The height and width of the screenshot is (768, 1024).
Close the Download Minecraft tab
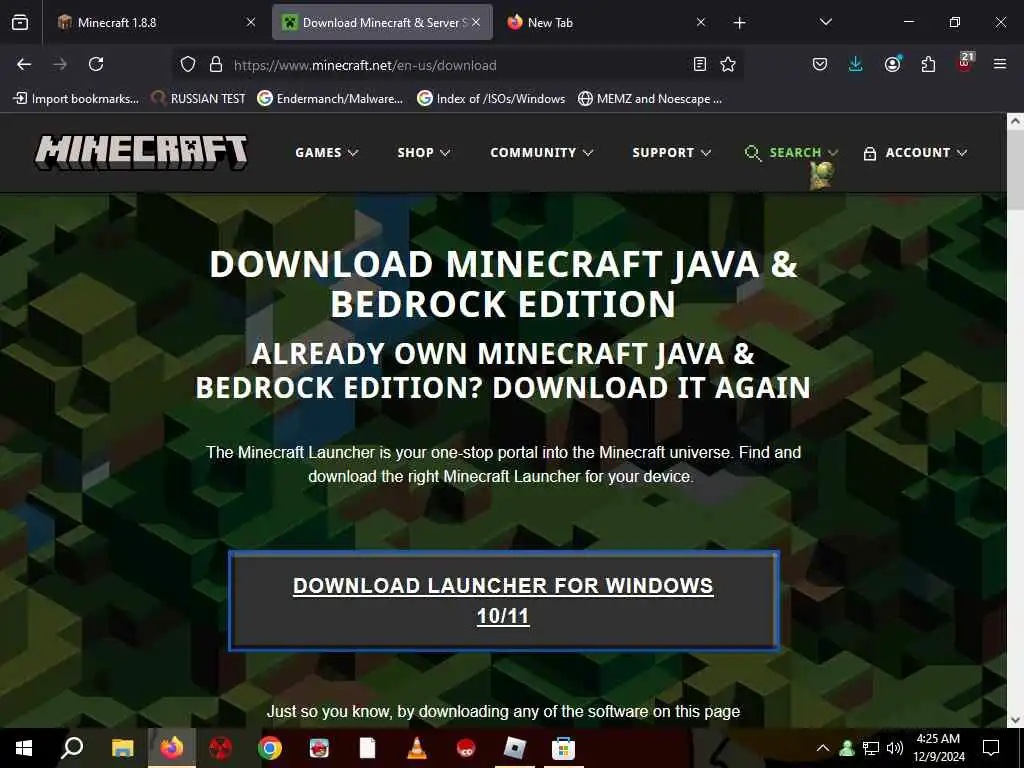pos(476,22)
